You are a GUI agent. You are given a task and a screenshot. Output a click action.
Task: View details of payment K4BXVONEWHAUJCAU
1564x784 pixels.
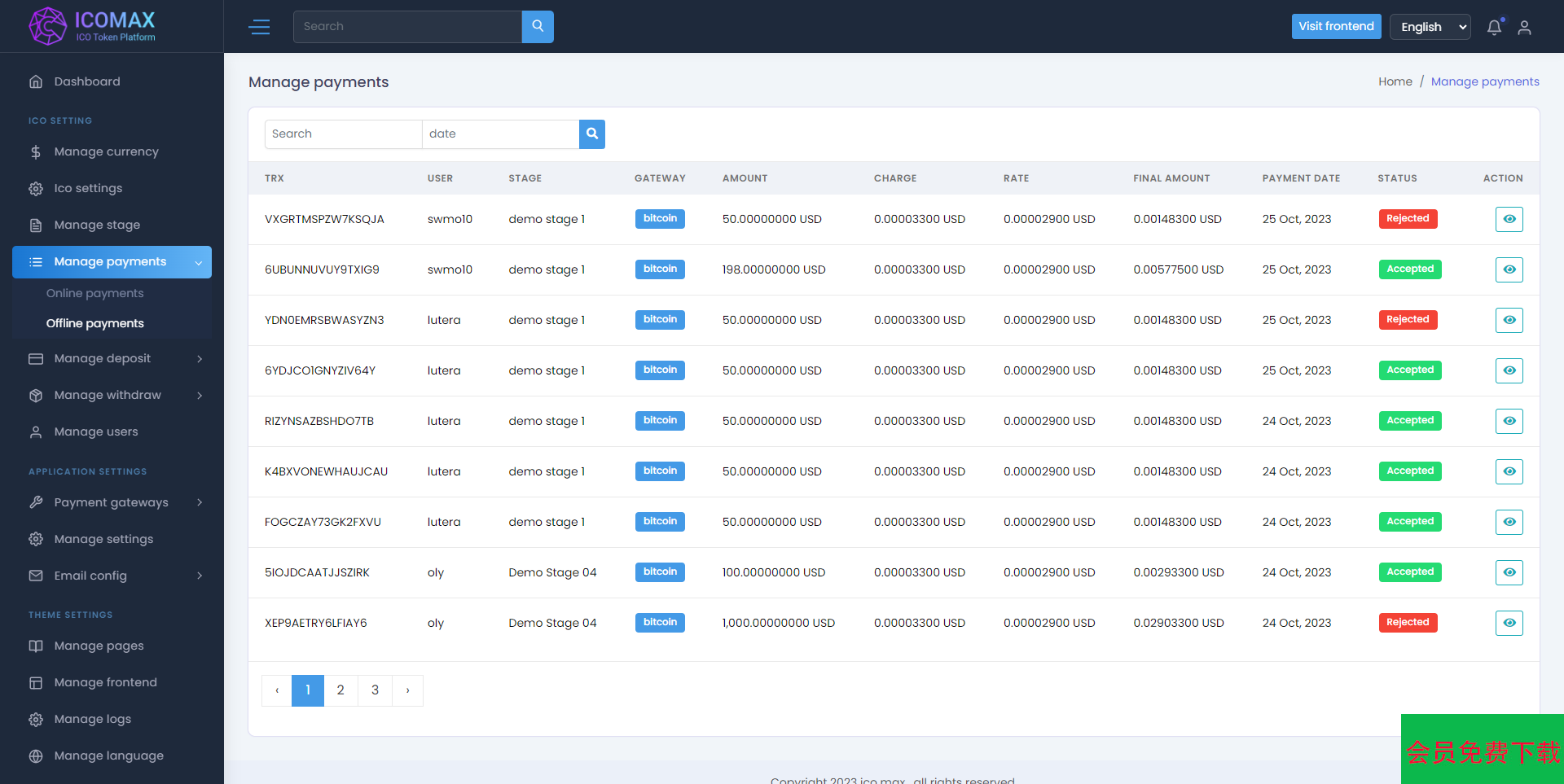[x=1509, y=471]
